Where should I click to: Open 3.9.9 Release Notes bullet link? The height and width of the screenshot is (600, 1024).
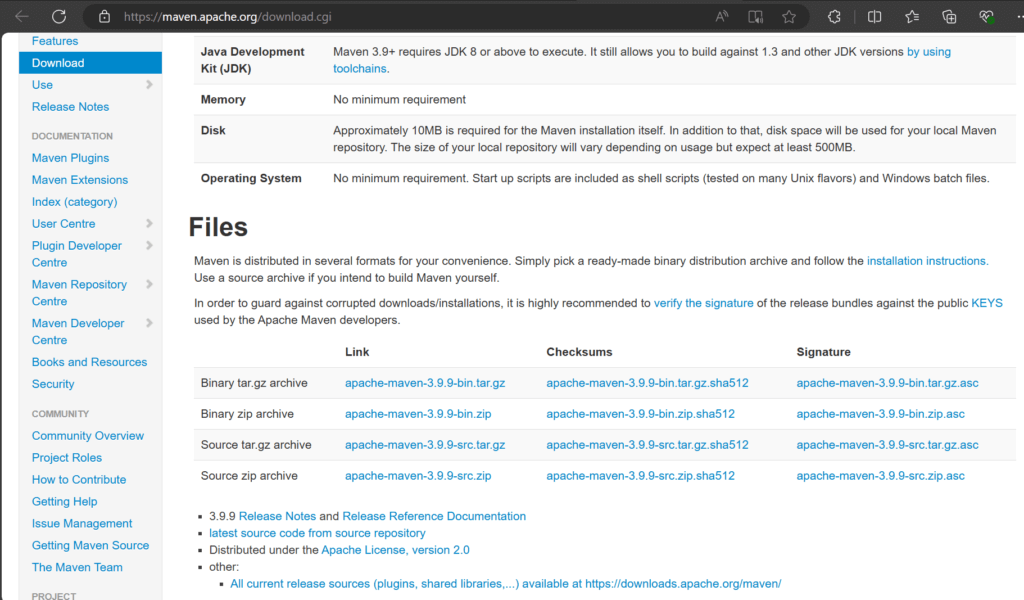[277, 516]
